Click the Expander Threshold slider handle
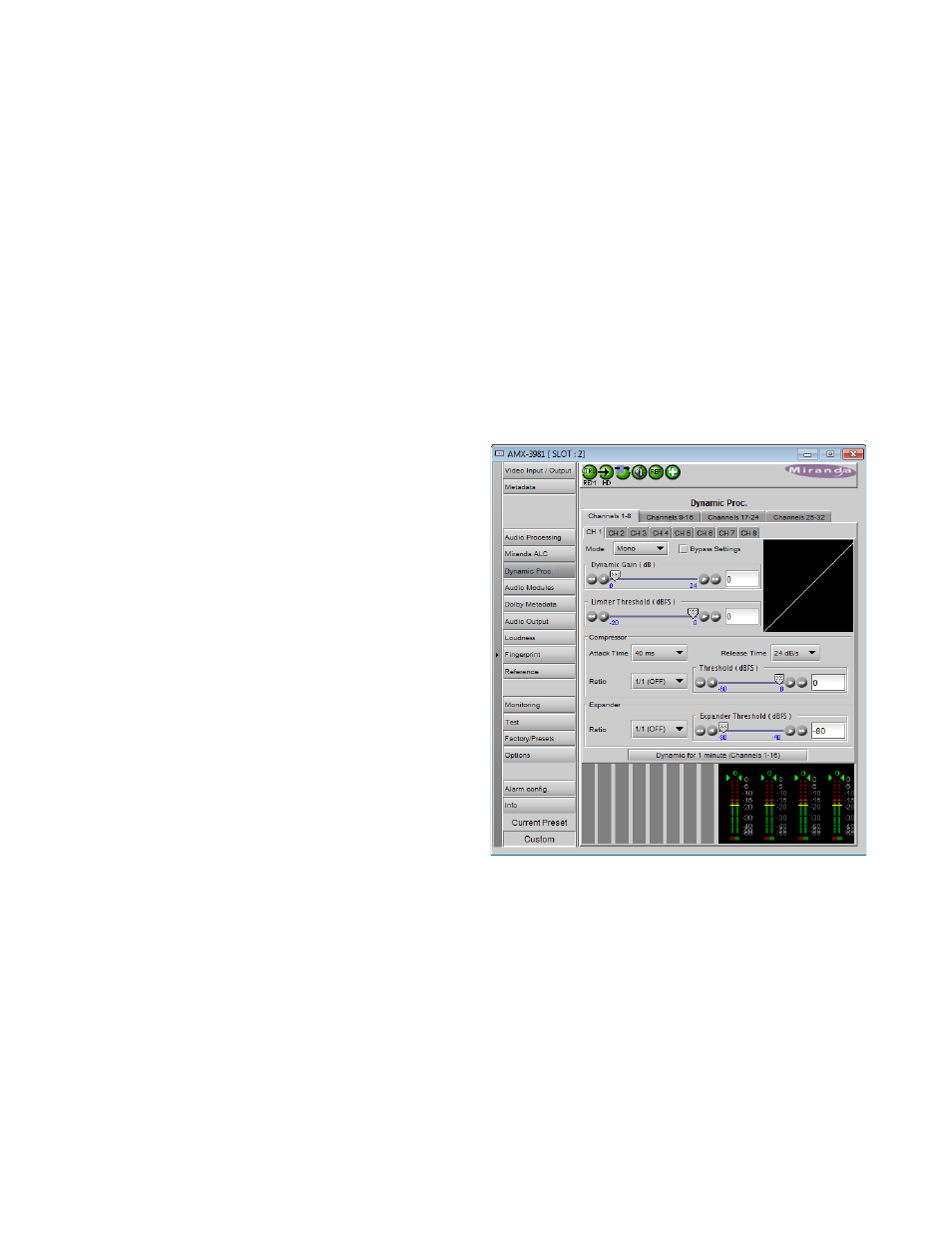This screenshot has width=952, height=1233. pos(723,728)
